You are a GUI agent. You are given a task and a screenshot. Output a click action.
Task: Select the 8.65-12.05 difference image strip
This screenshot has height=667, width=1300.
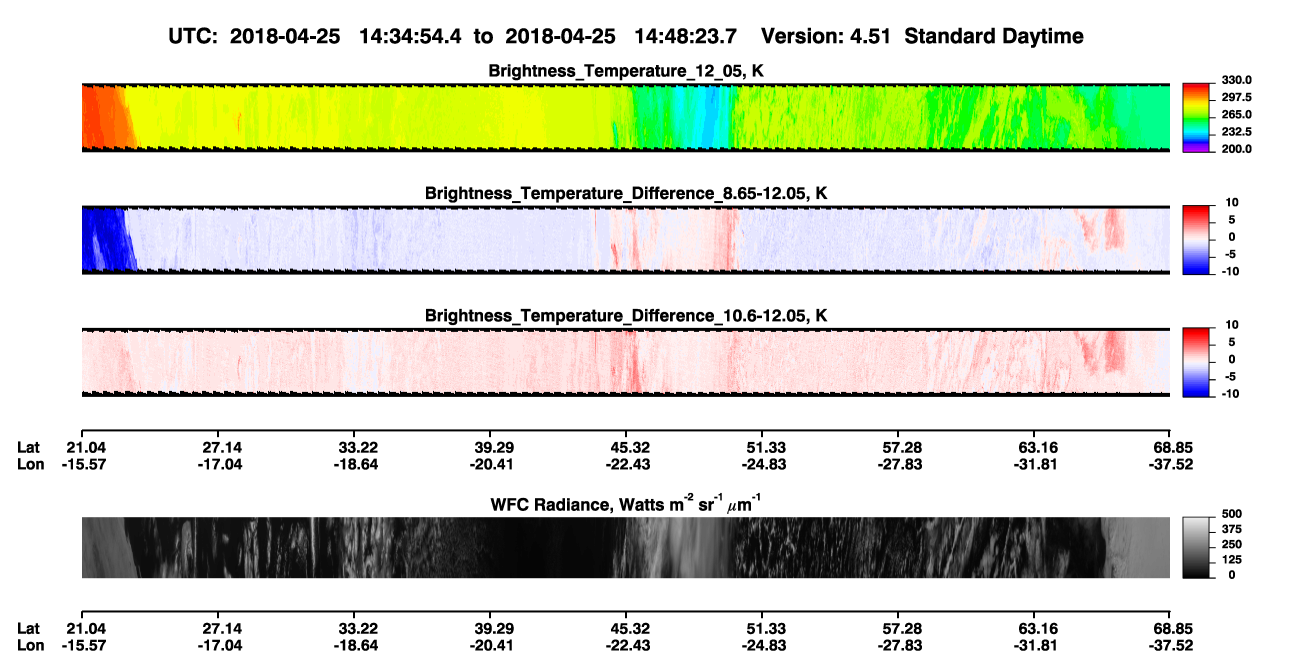click(x=626, y=240)
